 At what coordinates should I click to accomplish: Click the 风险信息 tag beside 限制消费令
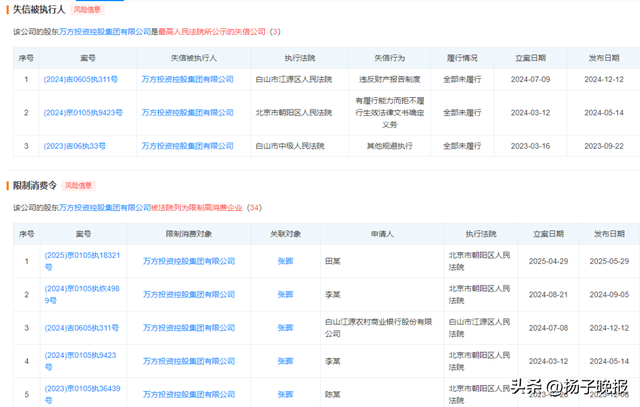pos(80,186)
